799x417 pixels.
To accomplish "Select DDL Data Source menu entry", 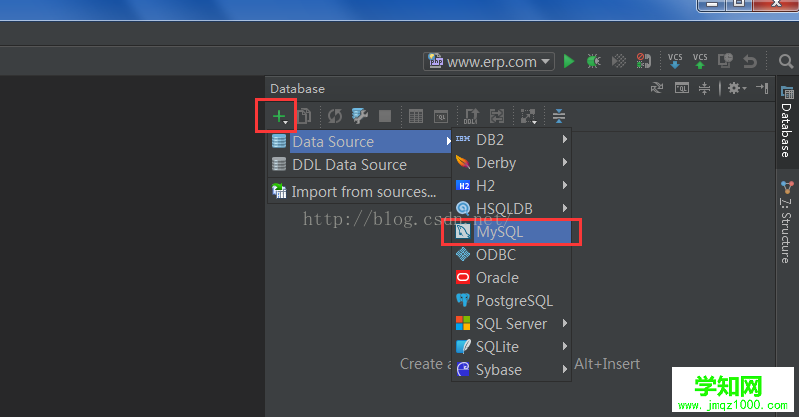I will (360, 165).
